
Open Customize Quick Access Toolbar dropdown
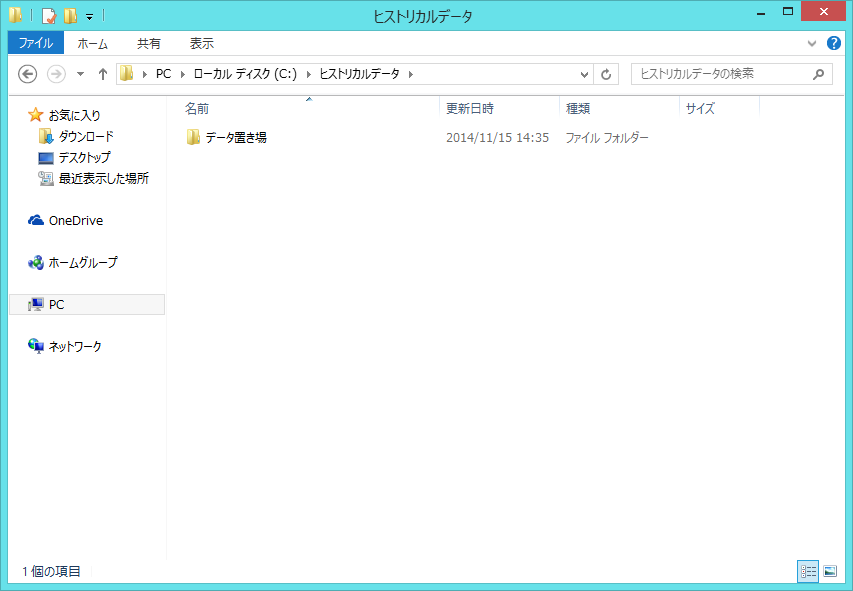89,17
